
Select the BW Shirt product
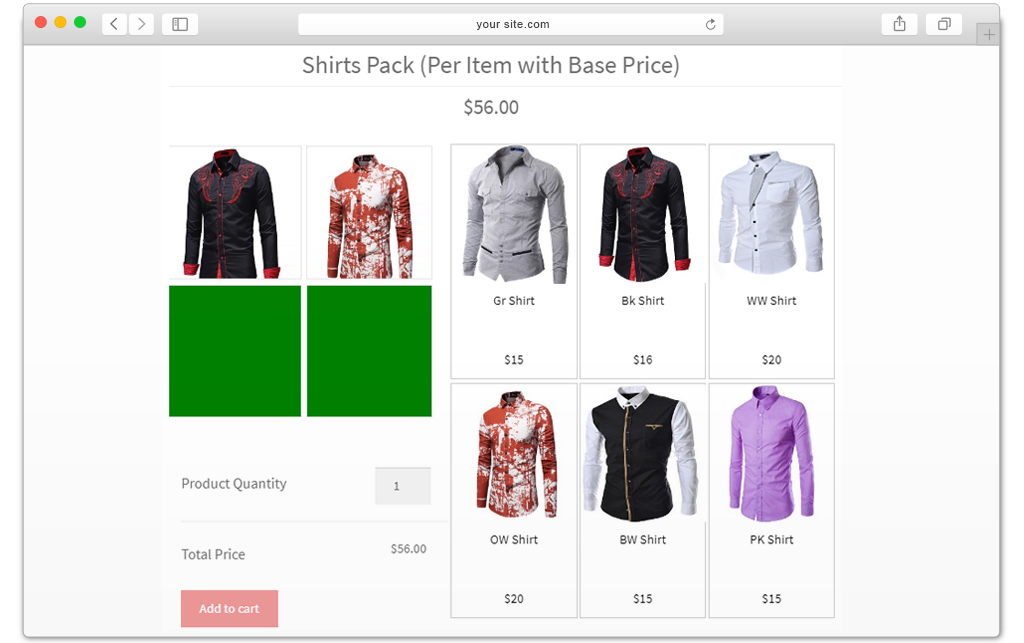point(643,500)
